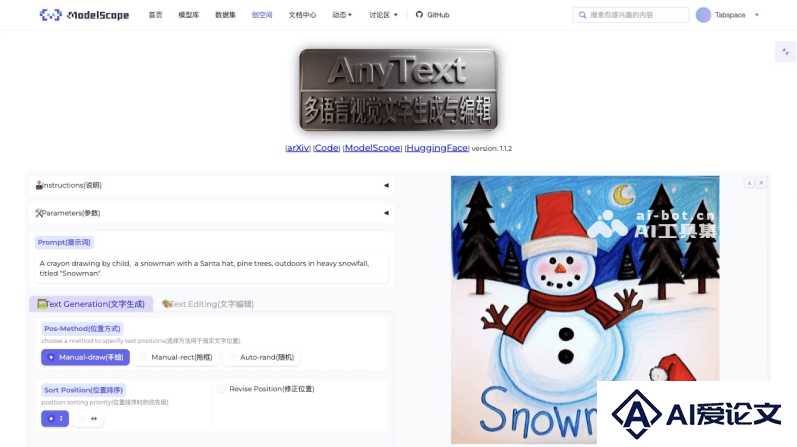The width and height of the screenshot is (797, 447).
Task: Open 模型库 navigation item
Action: tap(189, 15)
